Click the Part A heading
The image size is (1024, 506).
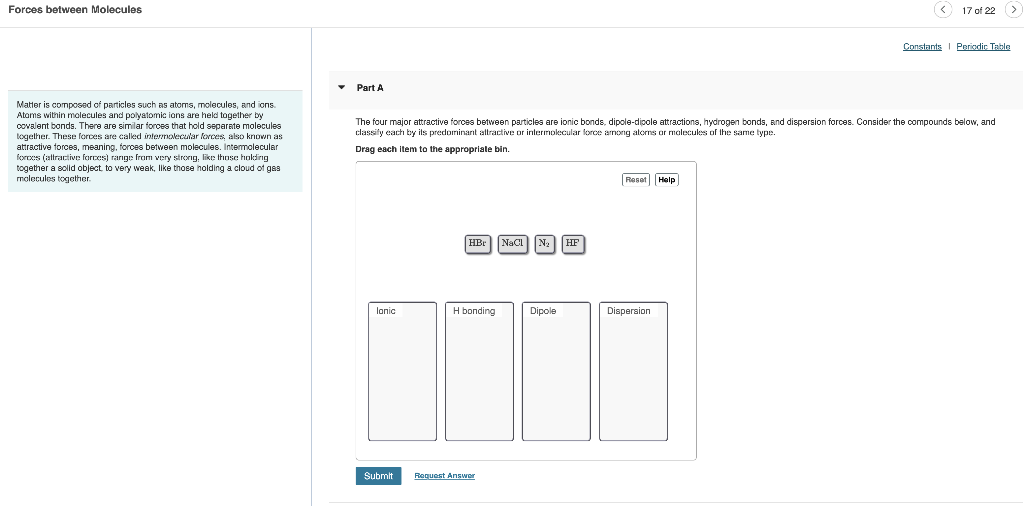click(370, 87)
